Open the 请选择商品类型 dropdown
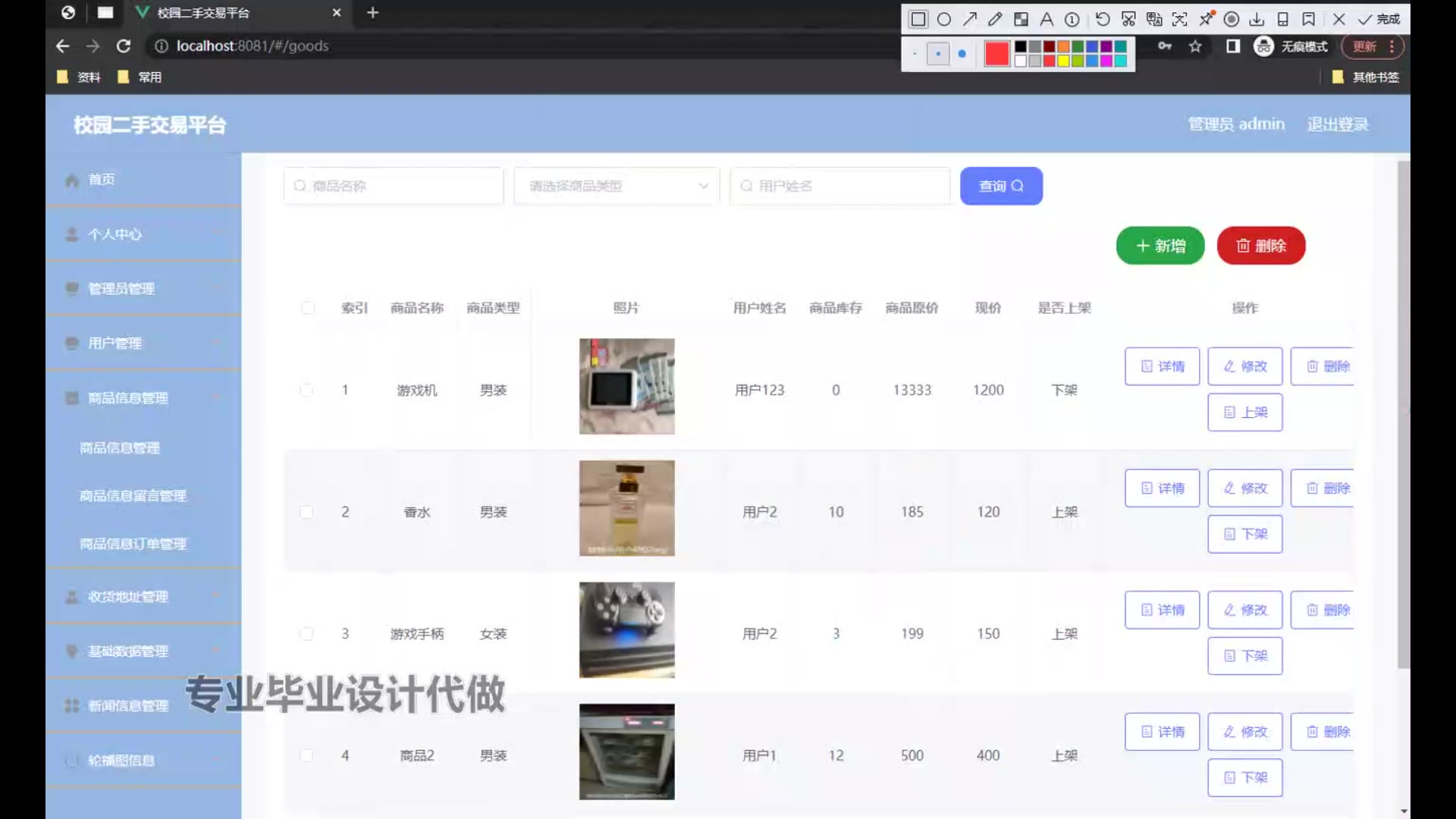Screen dimensions: 1456x819 click(617, 186)
